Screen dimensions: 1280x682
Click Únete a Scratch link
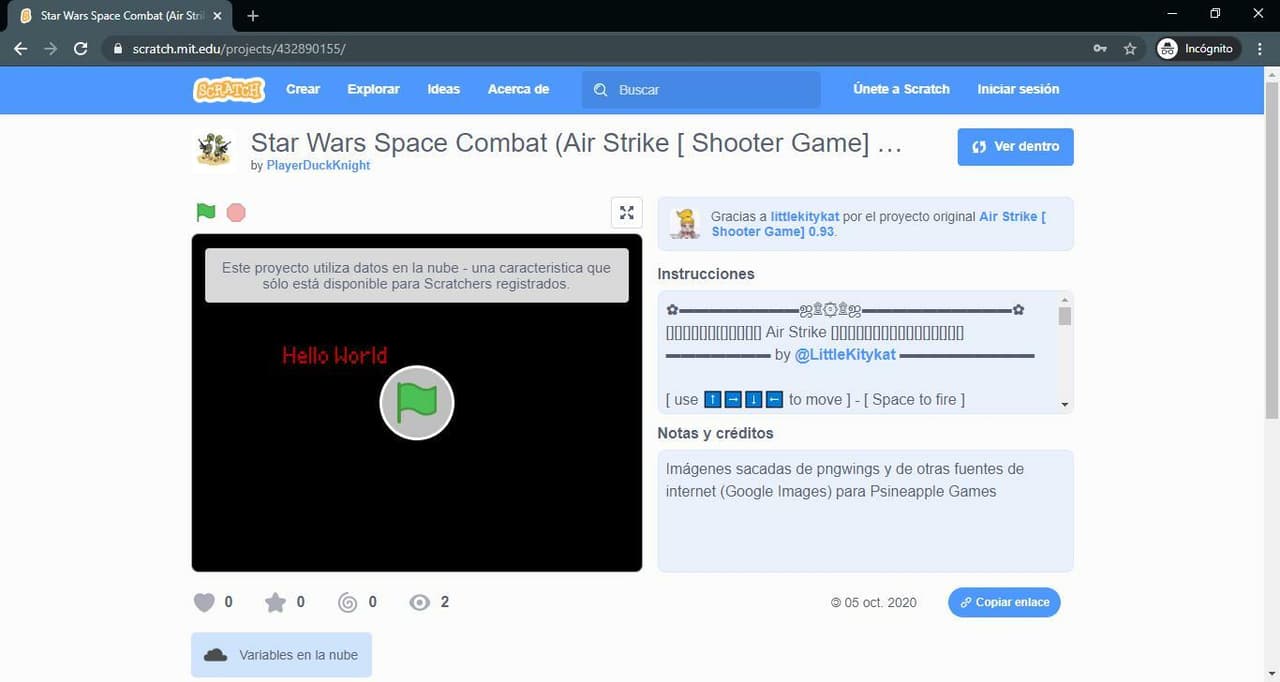pyautogui.click(x=901, y=89)
